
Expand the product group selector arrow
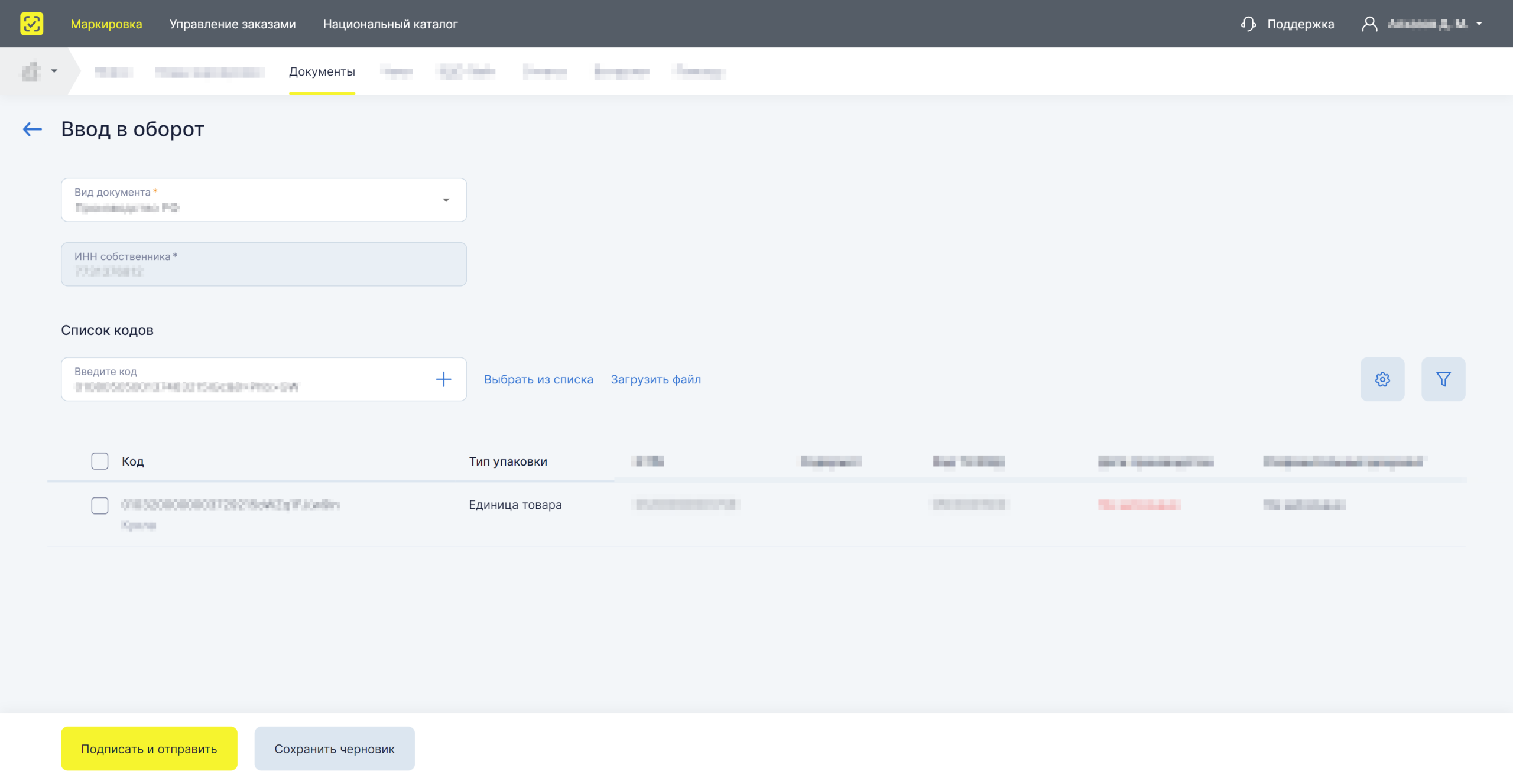[x=54, y=71]
